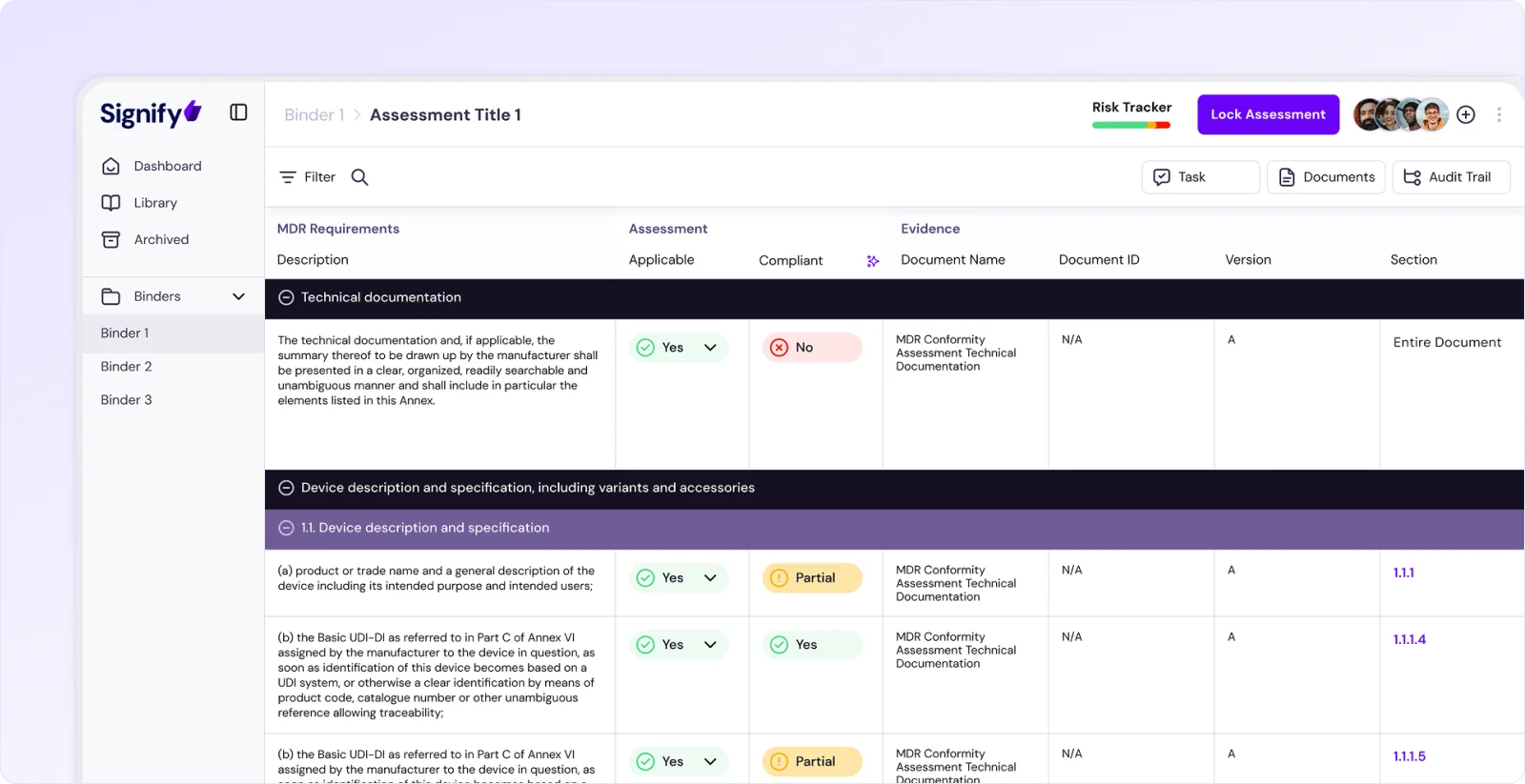
Task: Open section link 1.1.1.4
Action: [x=1410, y=639]
